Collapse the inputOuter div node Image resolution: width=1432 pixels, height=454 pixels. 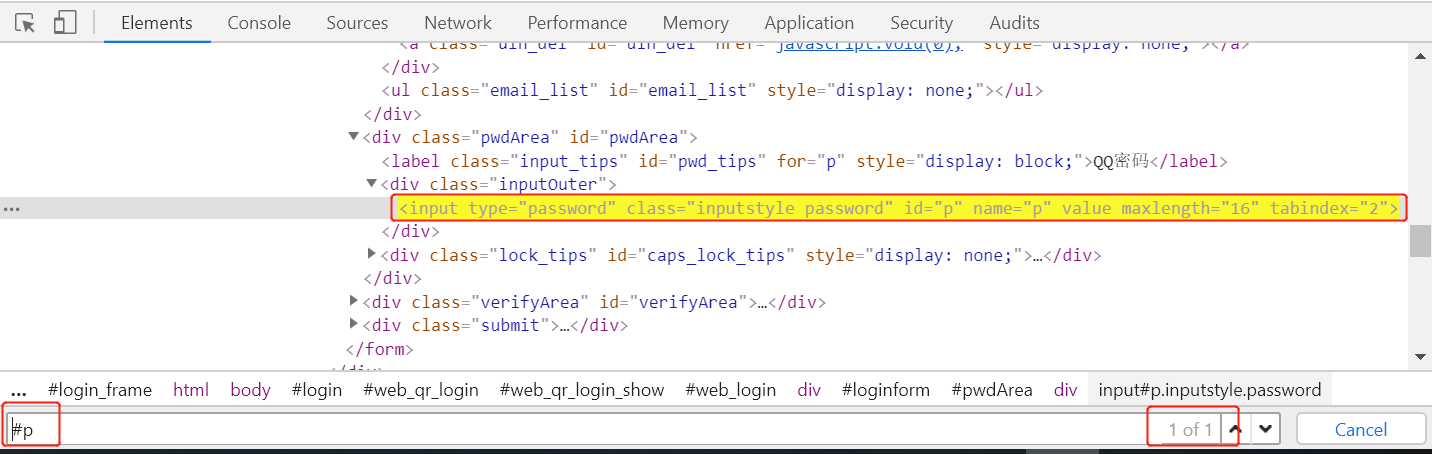pos(372,184)
